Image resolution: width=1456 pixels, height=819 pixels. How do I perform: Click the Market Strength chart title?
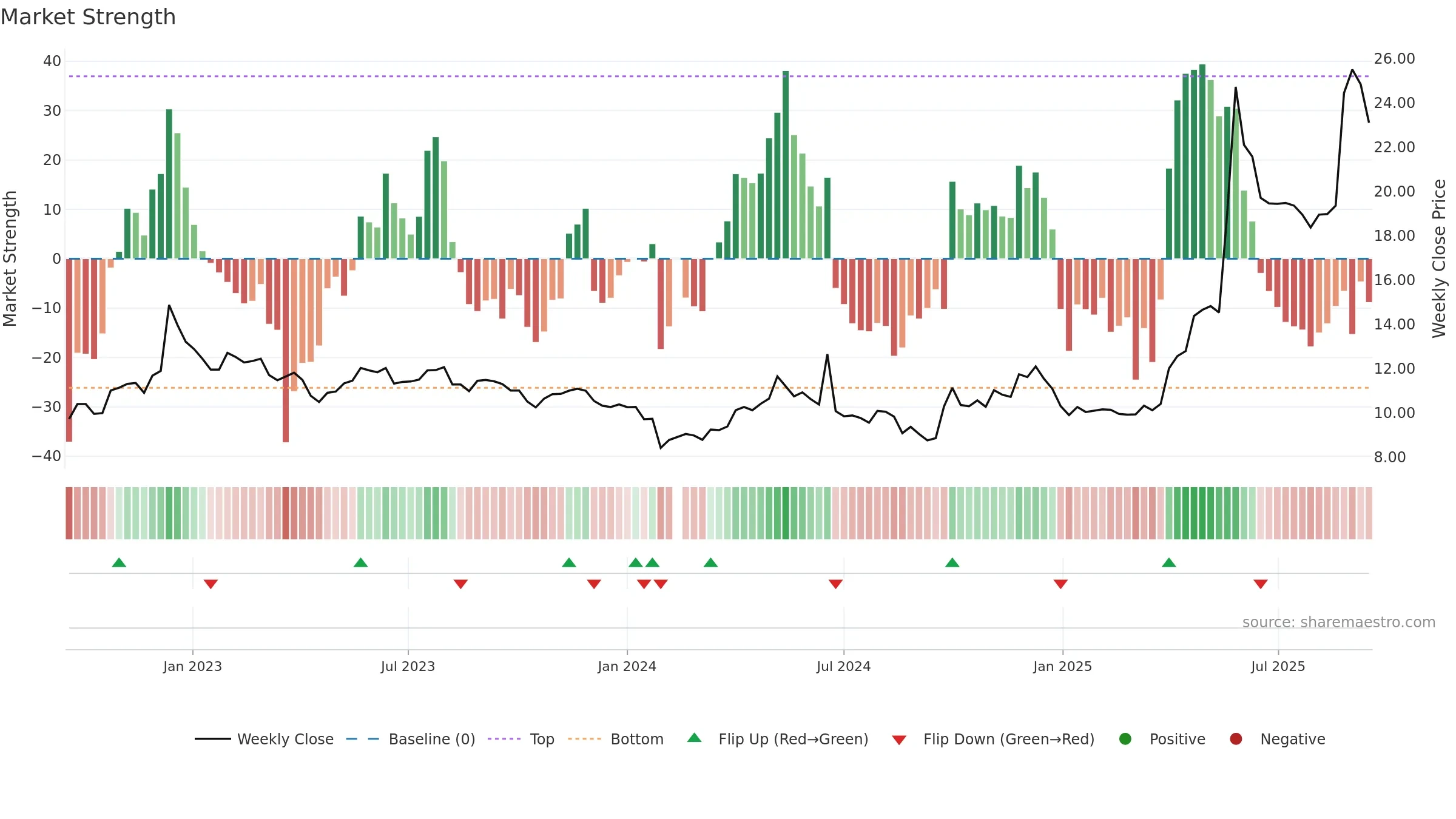coord(88,17)
